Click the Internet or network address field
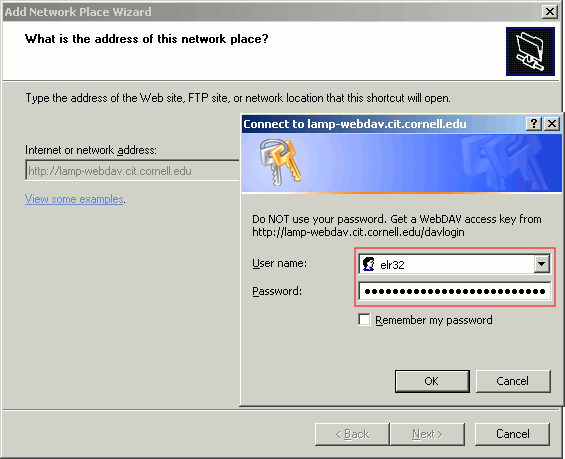Image resolution: width=565 pixels, height=459 pixels. [x=133, y=170]
